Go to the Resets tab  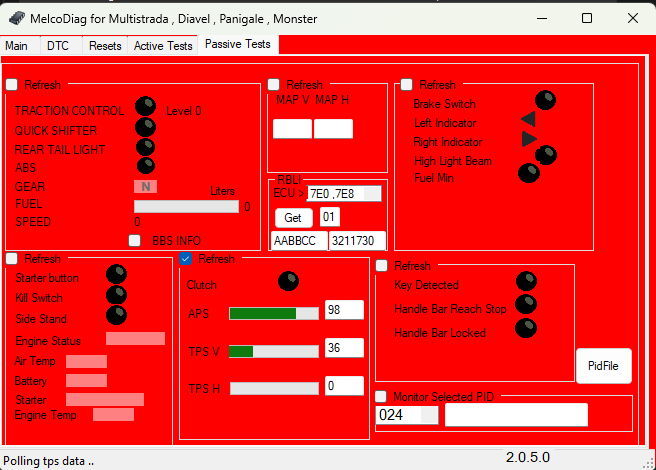pos(105,45)
